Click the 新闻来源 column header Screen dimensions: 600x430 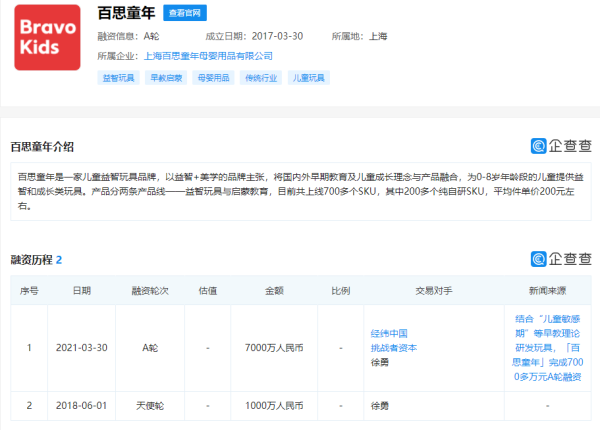tap(548, 291)
